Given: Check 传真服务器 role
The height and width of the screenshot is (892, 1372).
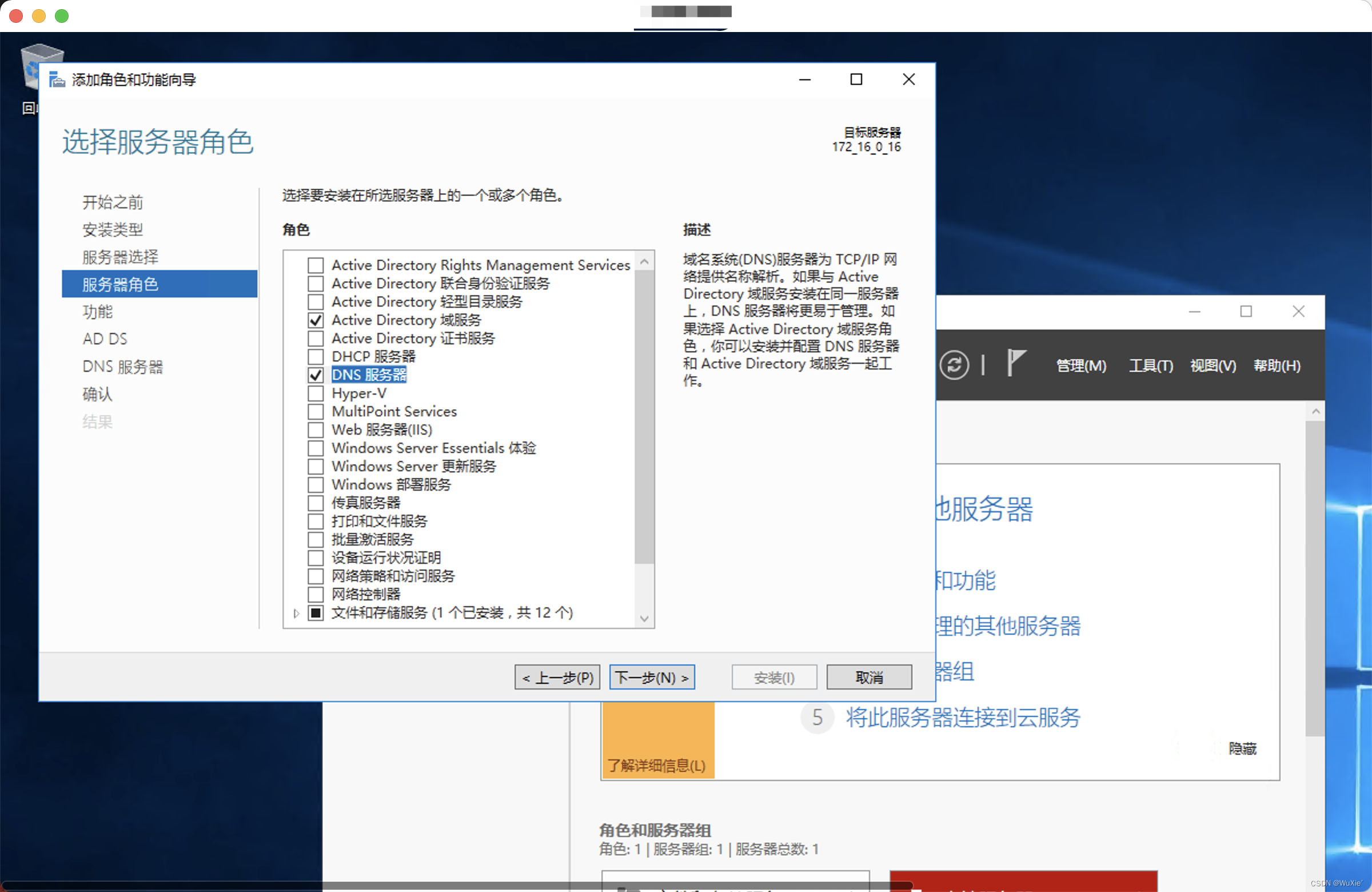Looking at the screenshot, I should point(316,503).
